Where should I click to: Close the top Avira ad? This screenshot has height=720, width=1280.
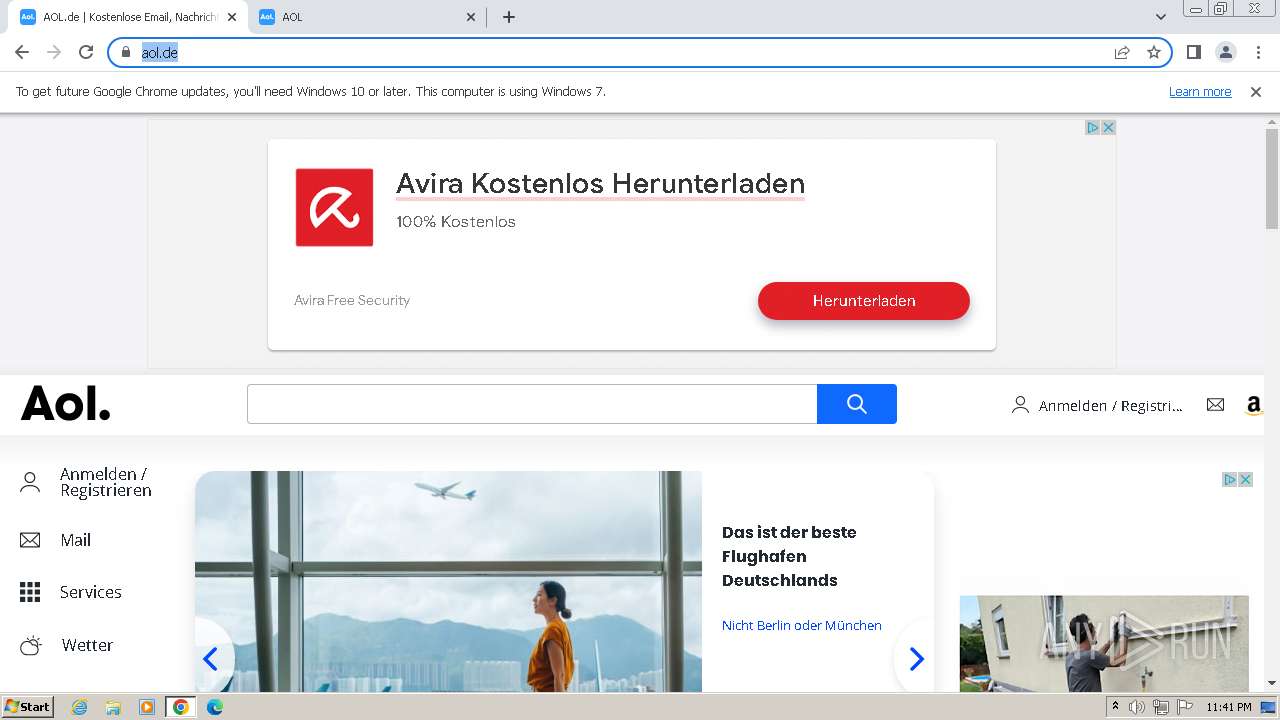[x=1108, y=128]
